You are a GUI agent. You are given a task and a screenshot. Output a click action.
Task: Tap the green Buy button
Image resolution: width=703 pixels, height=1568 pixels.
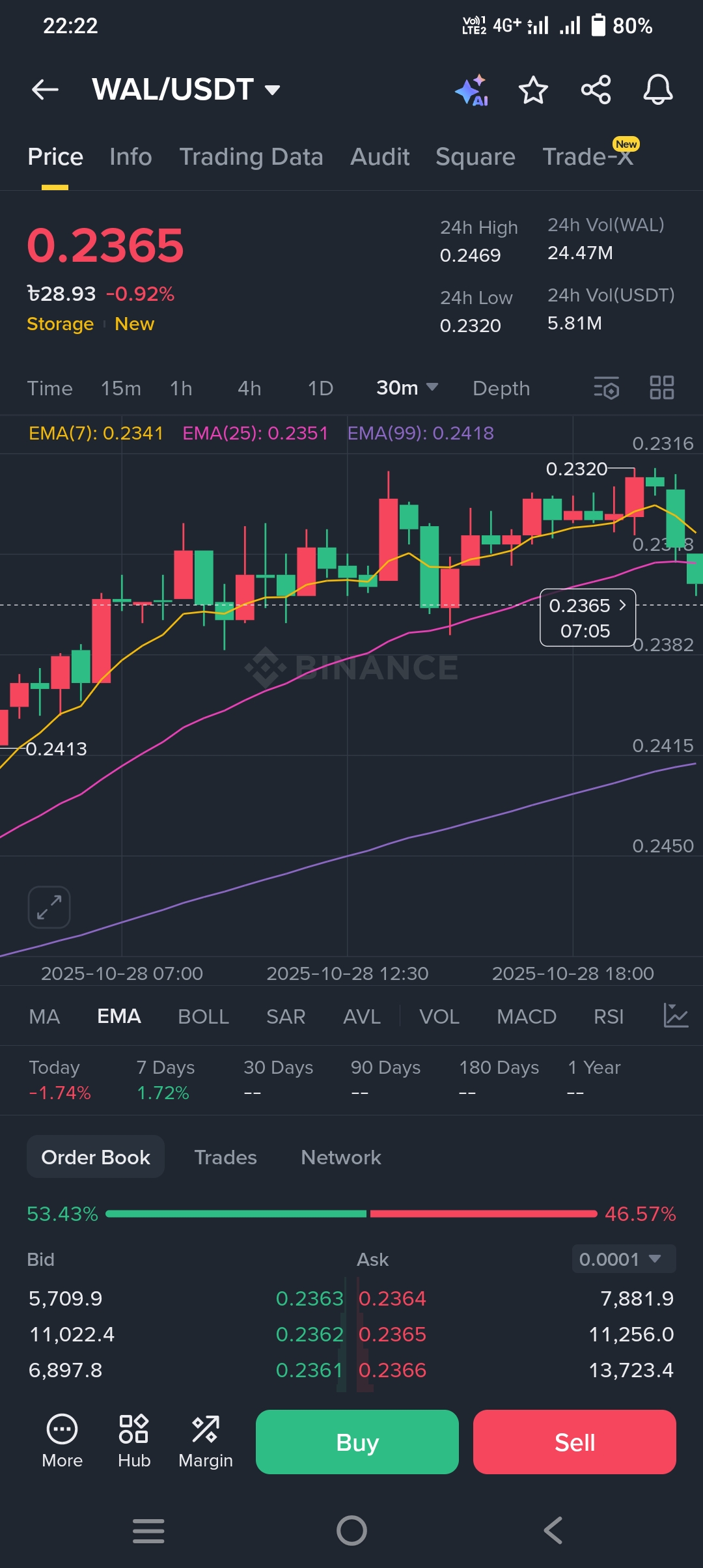point(357,1442)
